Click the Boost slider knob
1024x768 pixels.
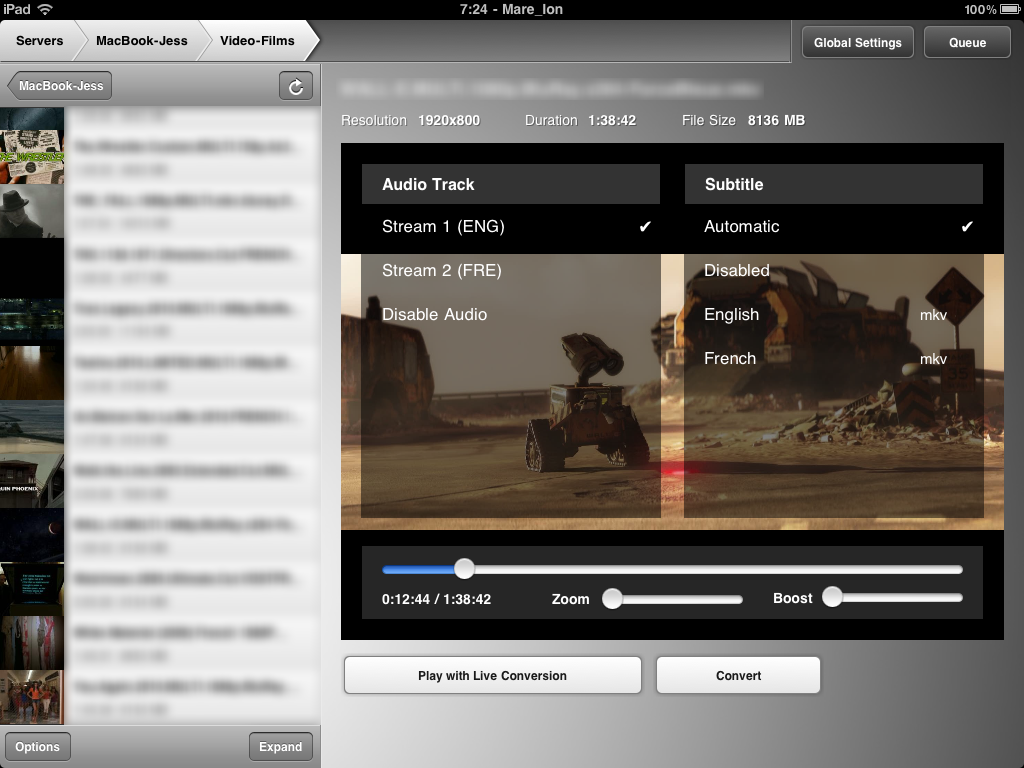click(832, 597)
